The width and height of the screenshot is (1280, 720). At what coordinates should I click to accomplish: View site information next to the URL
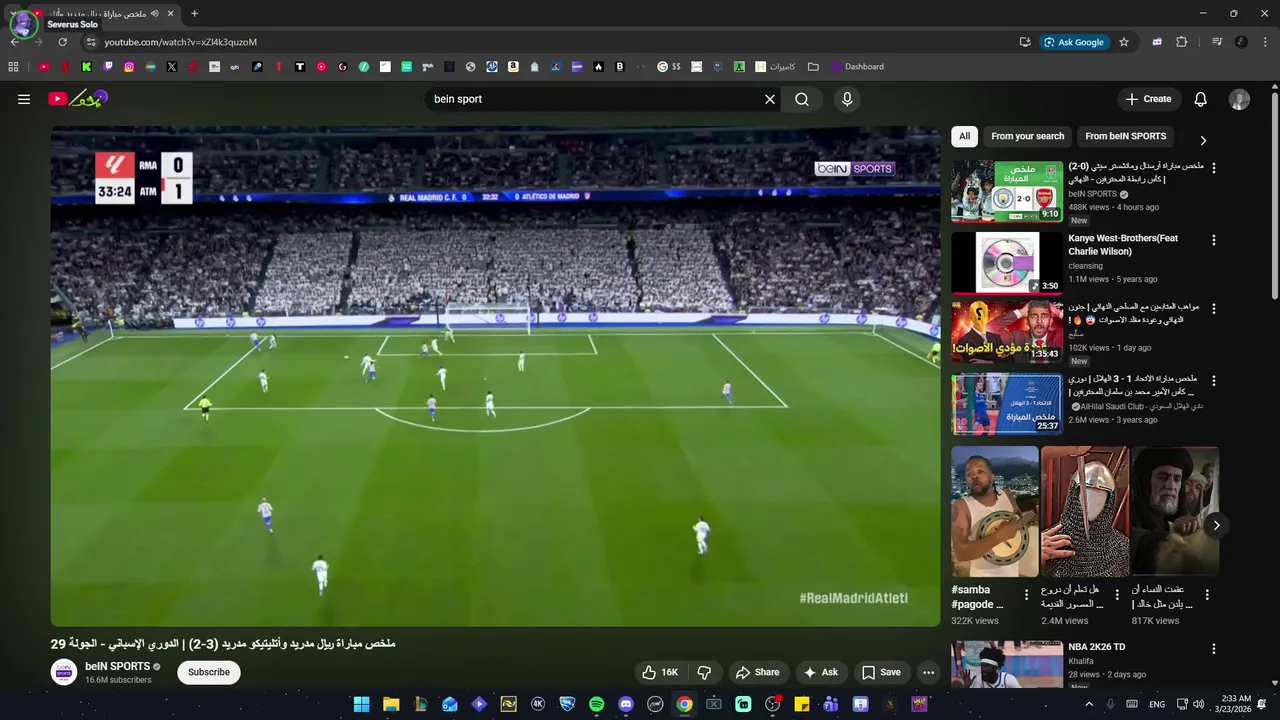click(x=90, y=42)
